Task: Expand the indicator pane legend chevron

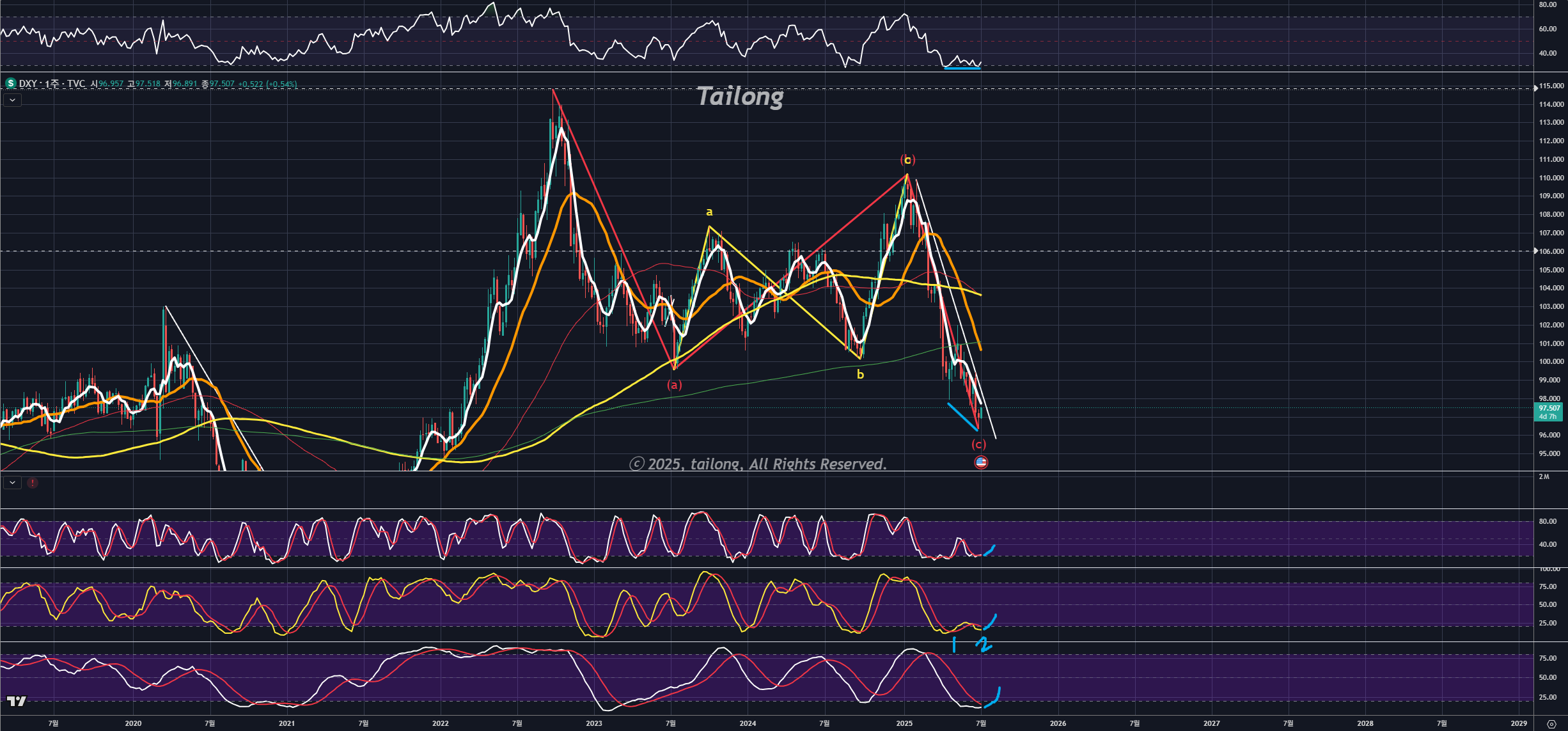Action: coord(12,483)
